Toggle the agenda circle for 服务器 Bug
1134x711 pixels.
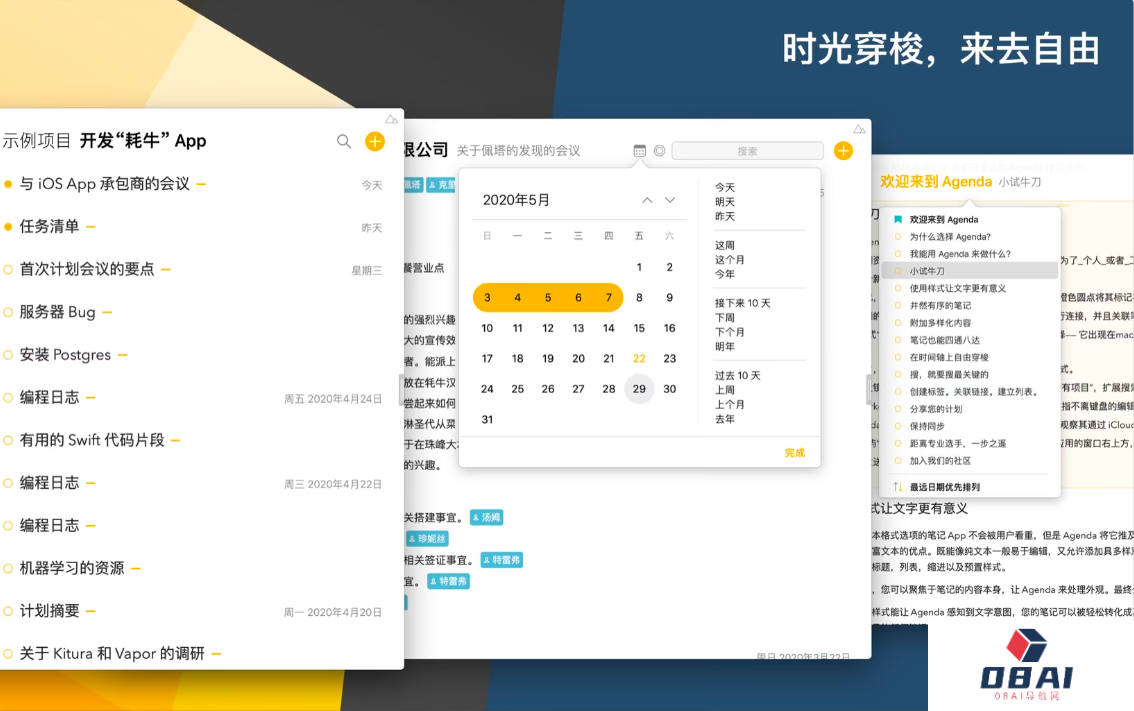8,312
